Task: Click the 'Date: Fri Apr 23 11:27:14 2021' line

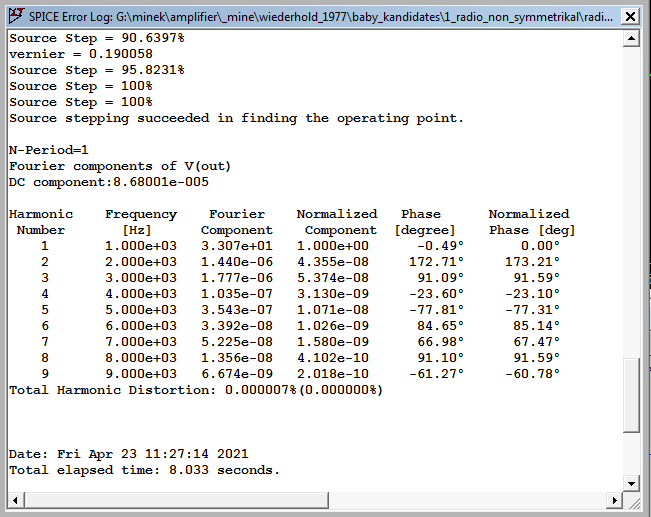Action: 129,454
